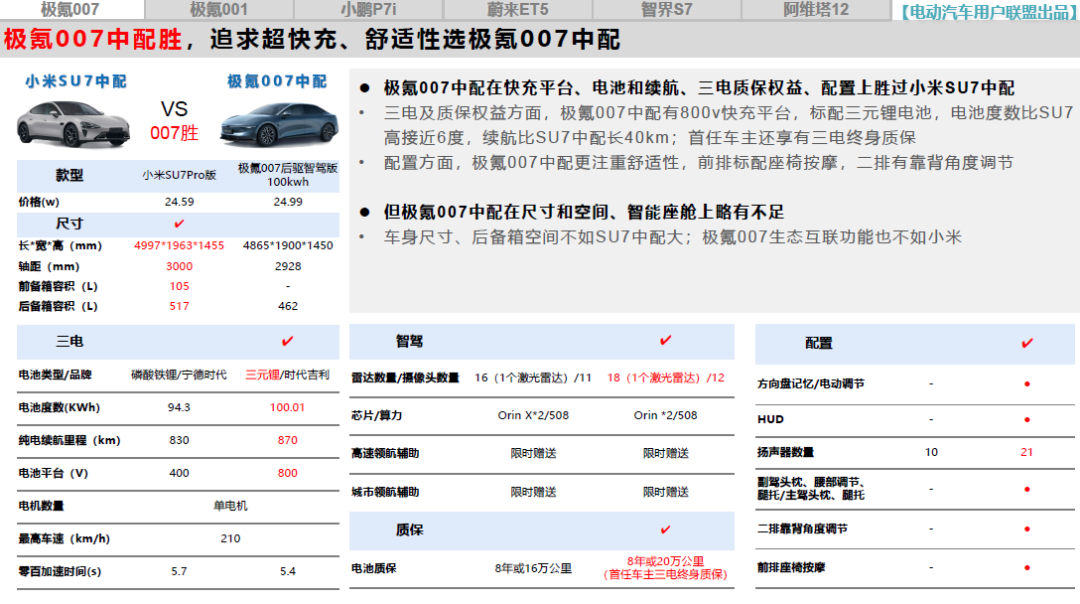Image resolution: width=1080 pixels, height=604 pixels.
Task: Click the 纯电续航里程（km）row label
Action: (70, 440)
